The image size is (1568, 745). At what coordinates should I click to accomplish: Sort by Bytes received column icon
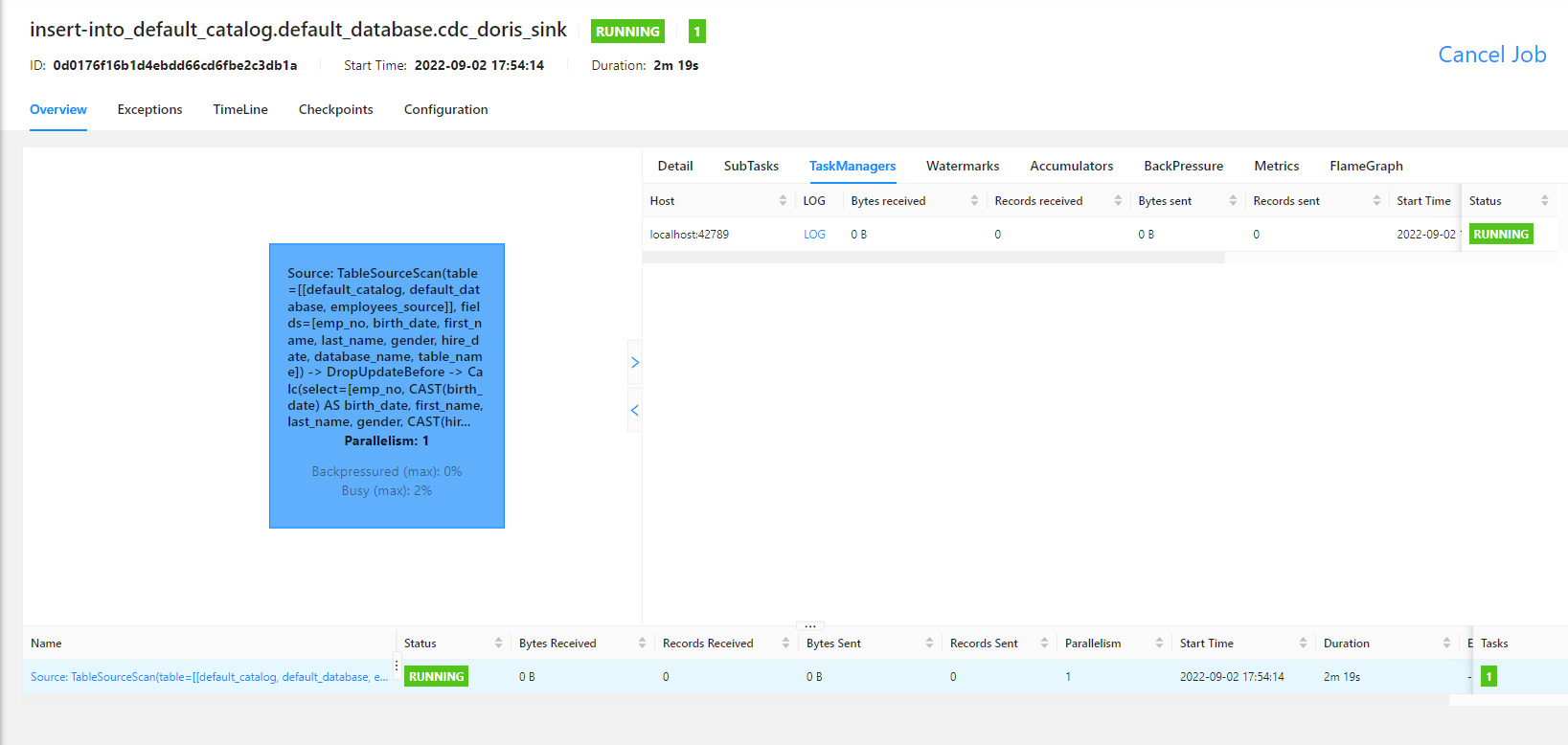click(974, 201)
